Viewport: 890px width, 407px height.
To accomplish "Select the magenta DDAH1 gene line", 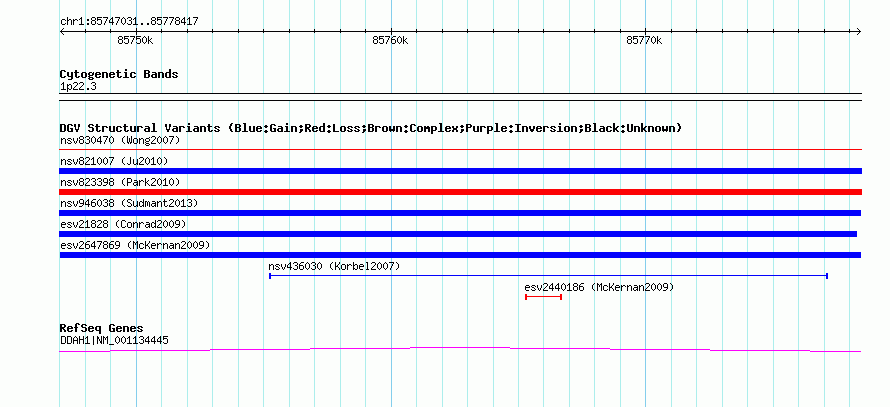I will coord(460,350).
